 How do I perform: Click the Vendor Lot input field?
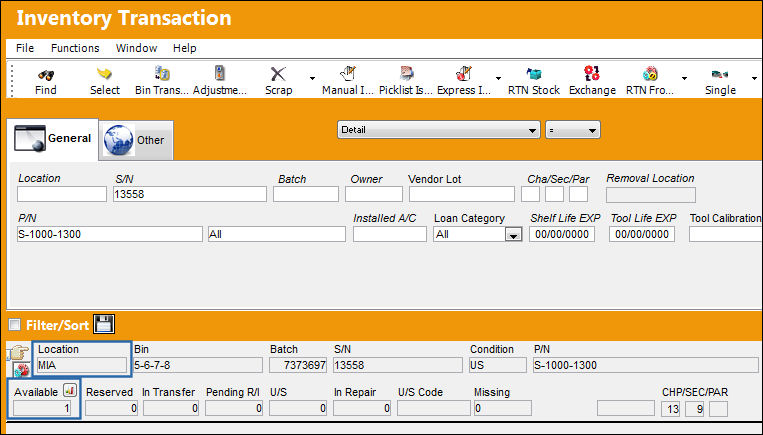tap(462, 194)
